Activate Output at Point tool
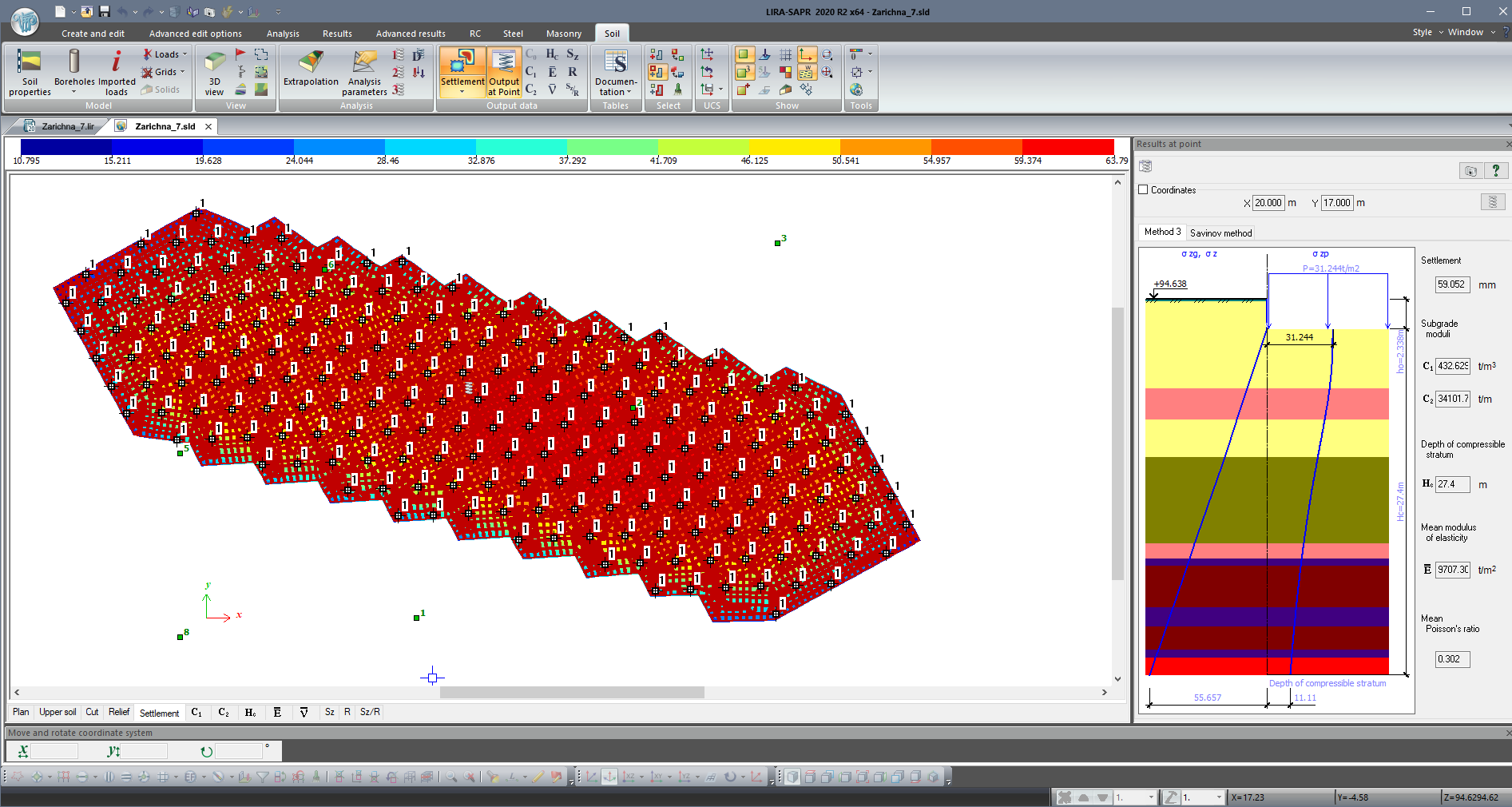The width and height of the screenshot is (1512, 807). pos(504,72)
